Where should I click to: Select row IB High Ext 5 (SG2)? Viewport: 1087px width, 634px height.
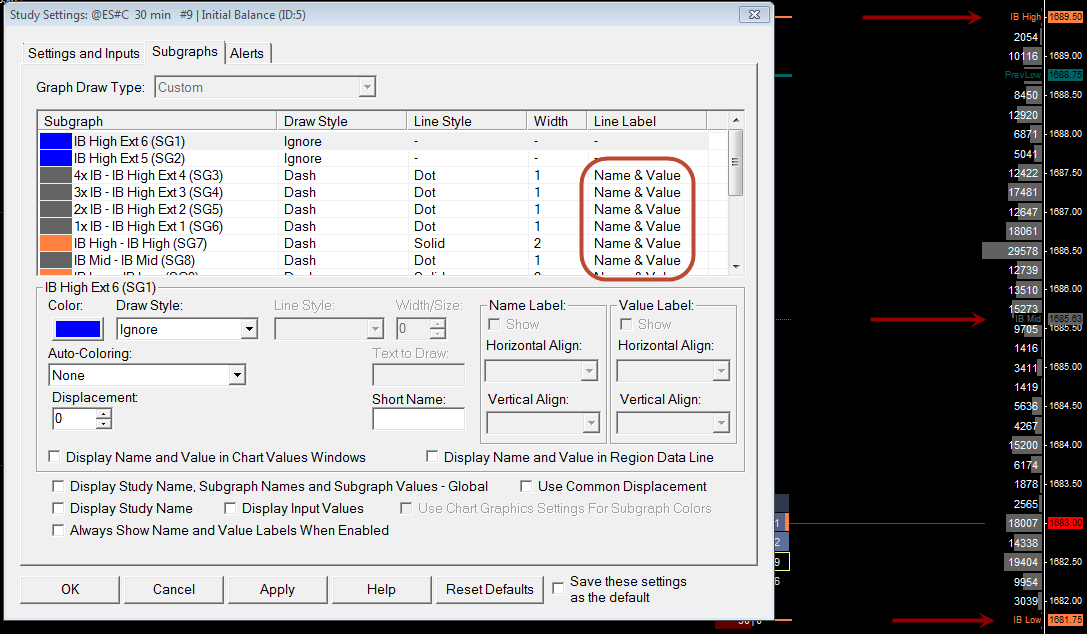[x=383, y=158]
